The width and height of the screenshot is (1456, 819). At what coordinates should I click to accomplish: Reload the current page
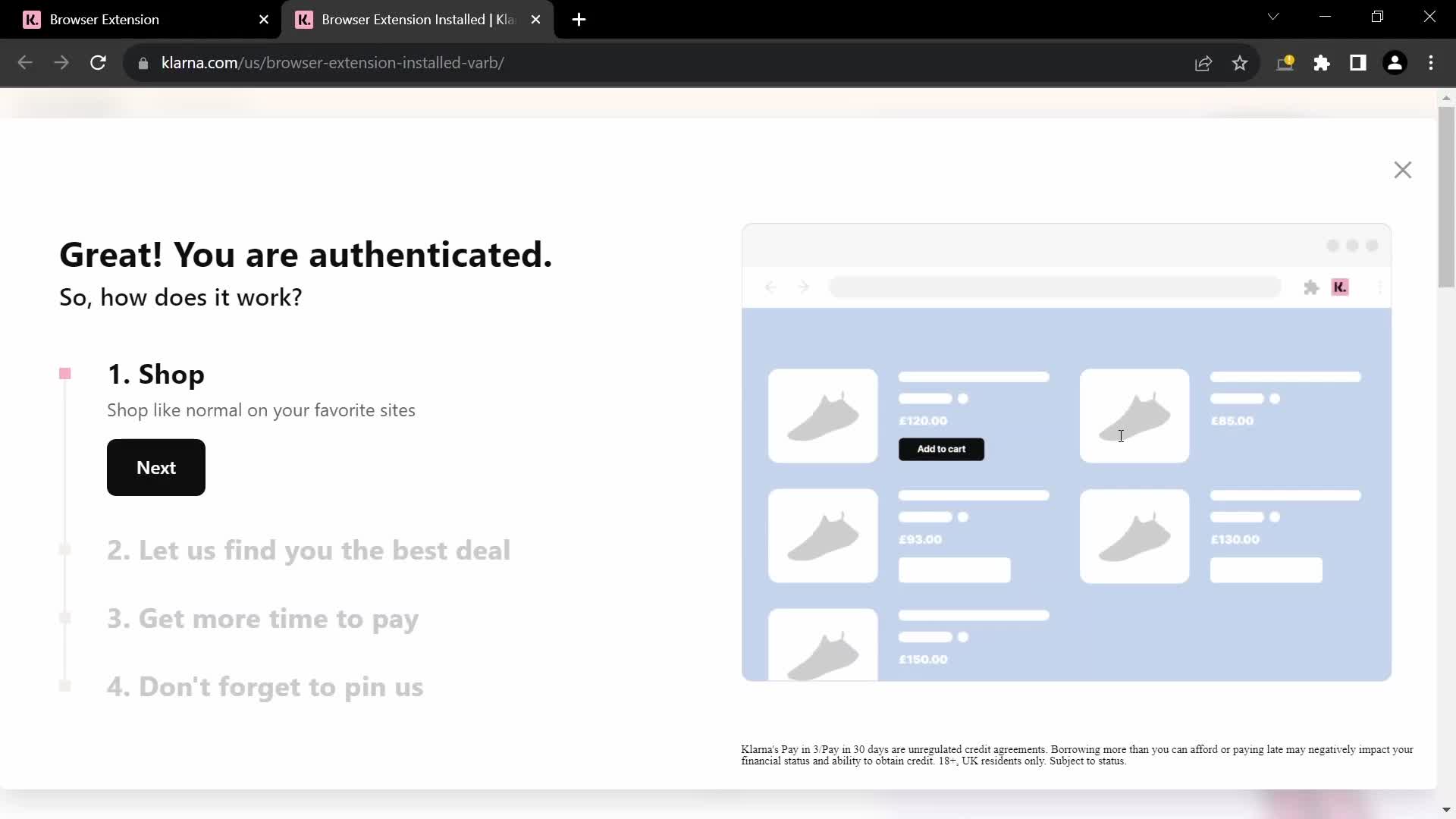click(x=98, y=63)
